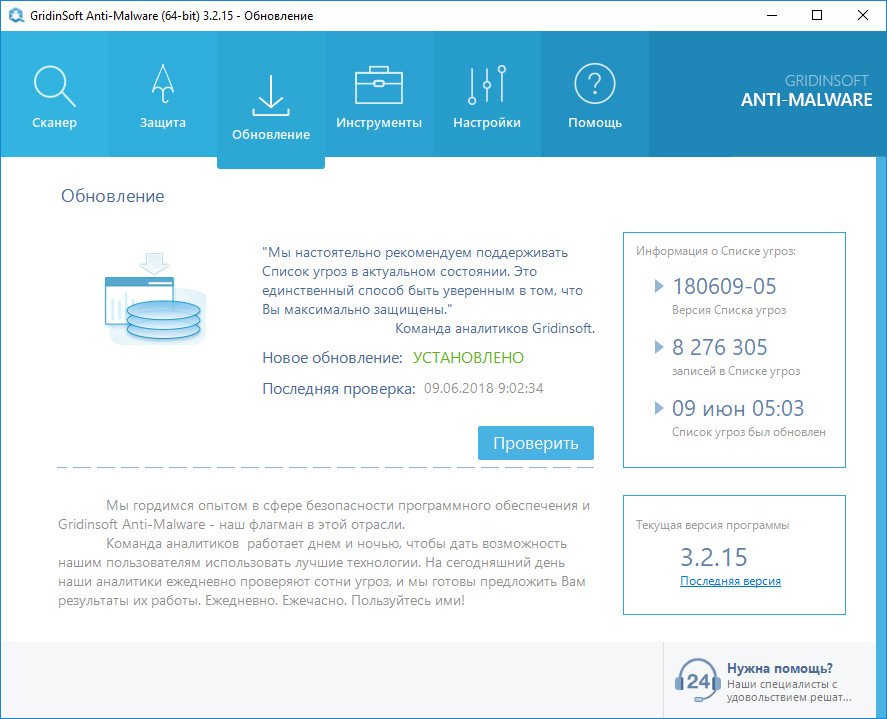Switch to the Сканер tab label
The image size is (887, 719).
(x=54, y=123)
